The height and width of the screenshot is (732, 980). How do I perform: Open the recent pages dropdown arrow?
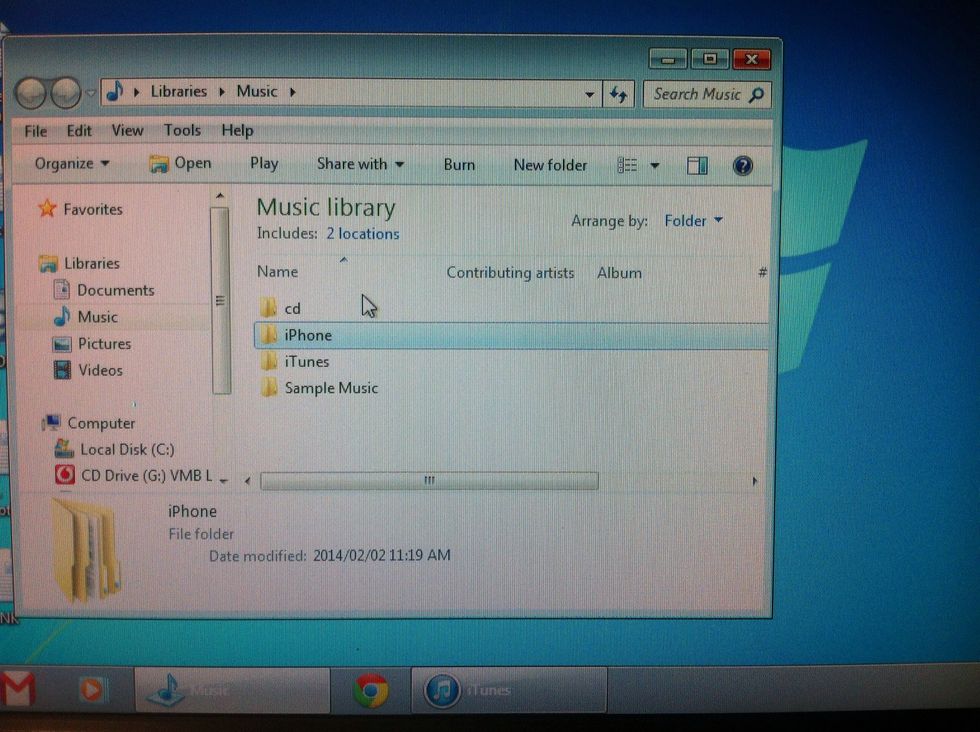[x=91, y=93]
